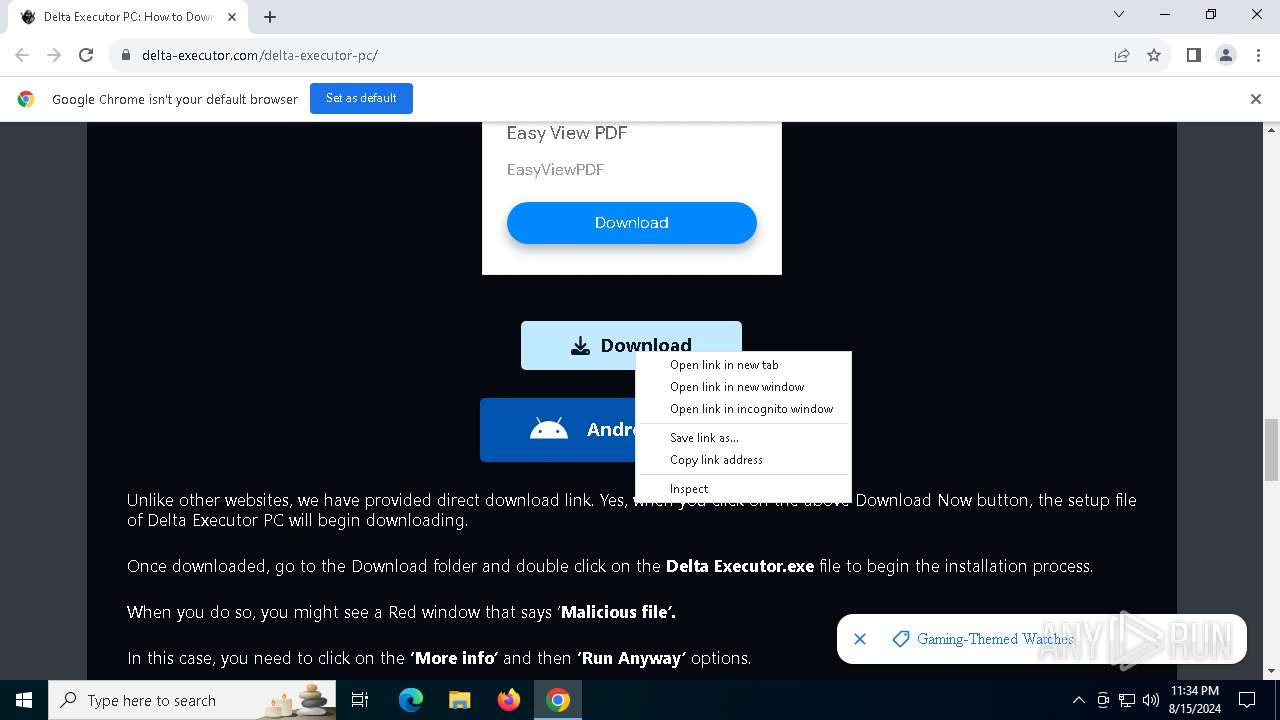Launch Firefox from taskbar
Viewport: 1280px width, 720px height.
(509, 700)
